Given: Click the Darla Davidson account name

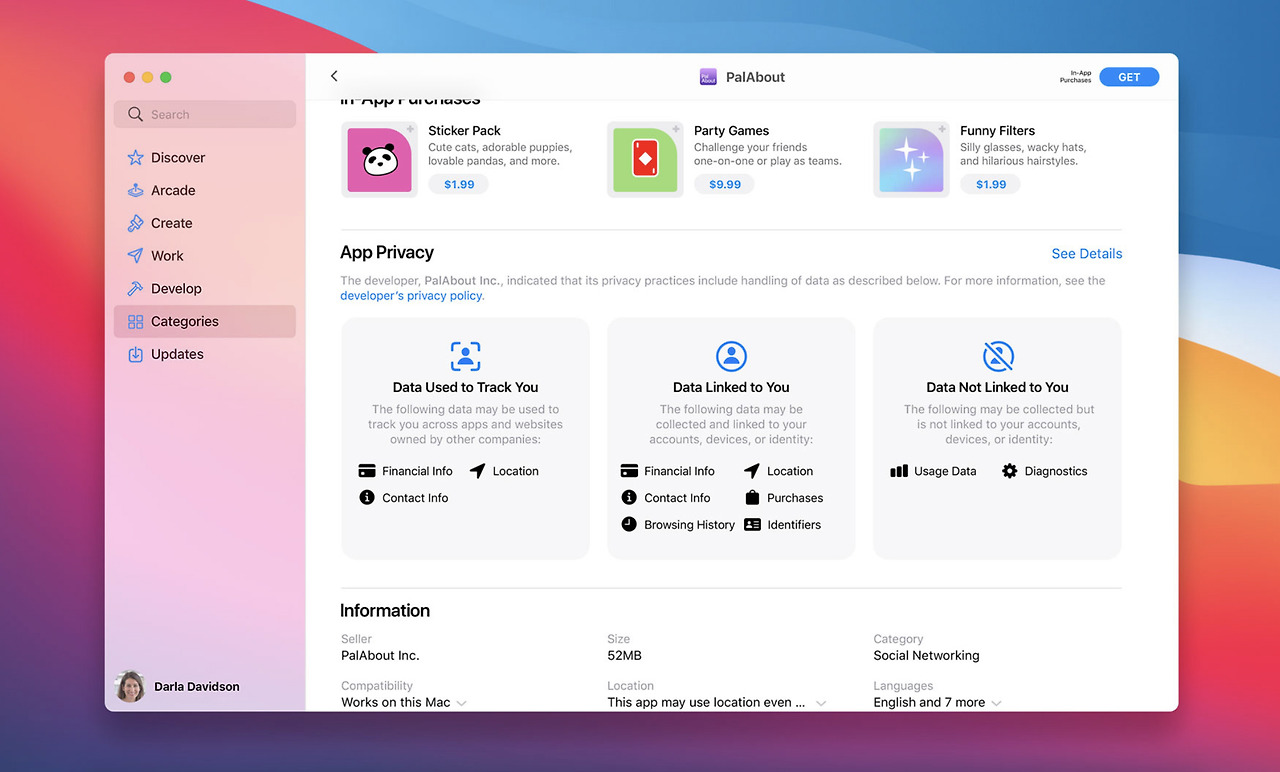Looking at the screenshot, I should [x=197, y=687].
